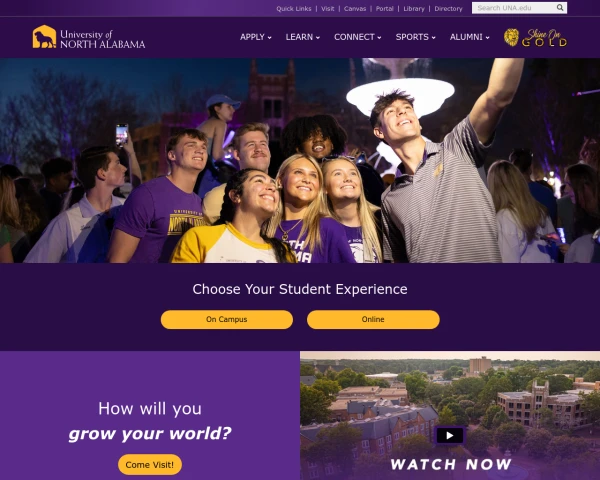The image size is (600, 480).
Task: Open the Quick Links link
Action: (294, 8)
